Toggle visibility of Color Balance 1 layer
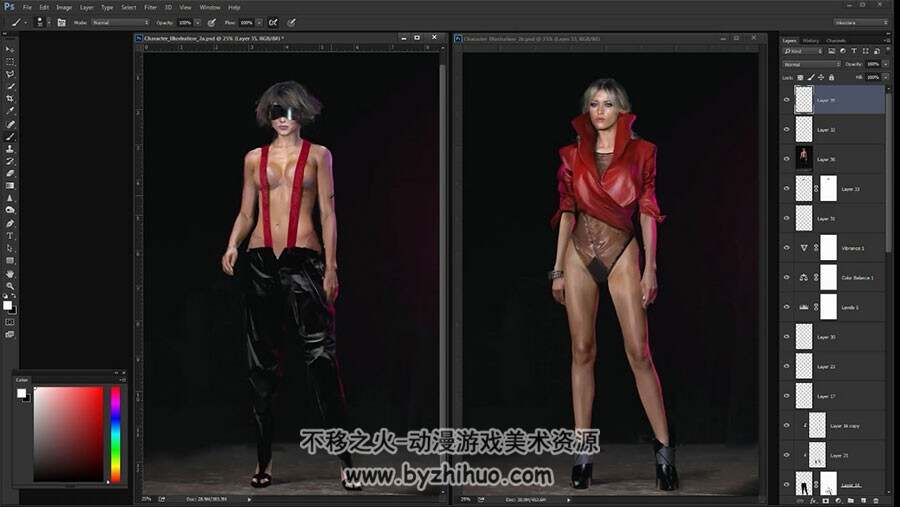Screen dimensions: 900x507 point(786,277)
